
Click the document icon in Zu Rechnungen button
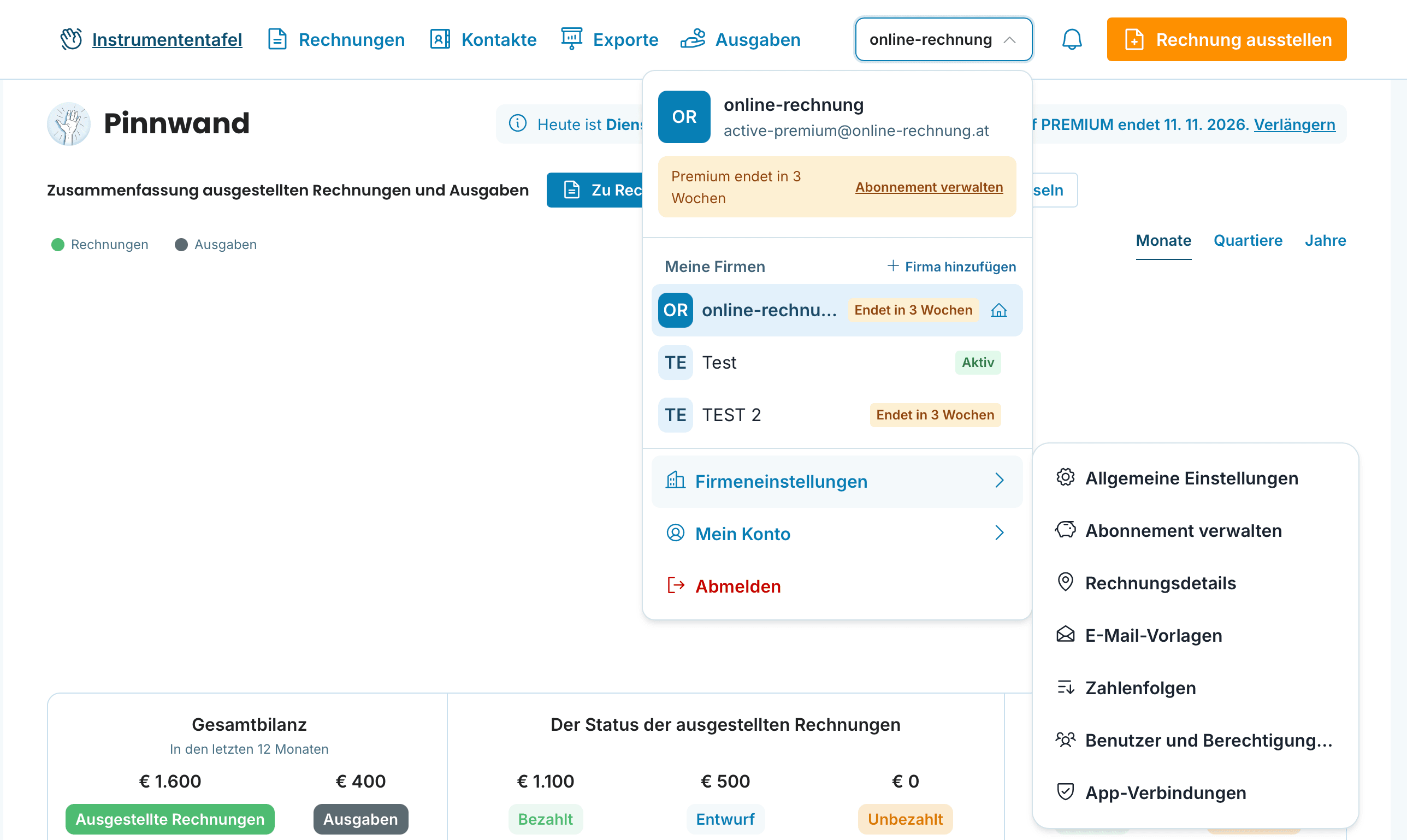click(x=572, y=190)
